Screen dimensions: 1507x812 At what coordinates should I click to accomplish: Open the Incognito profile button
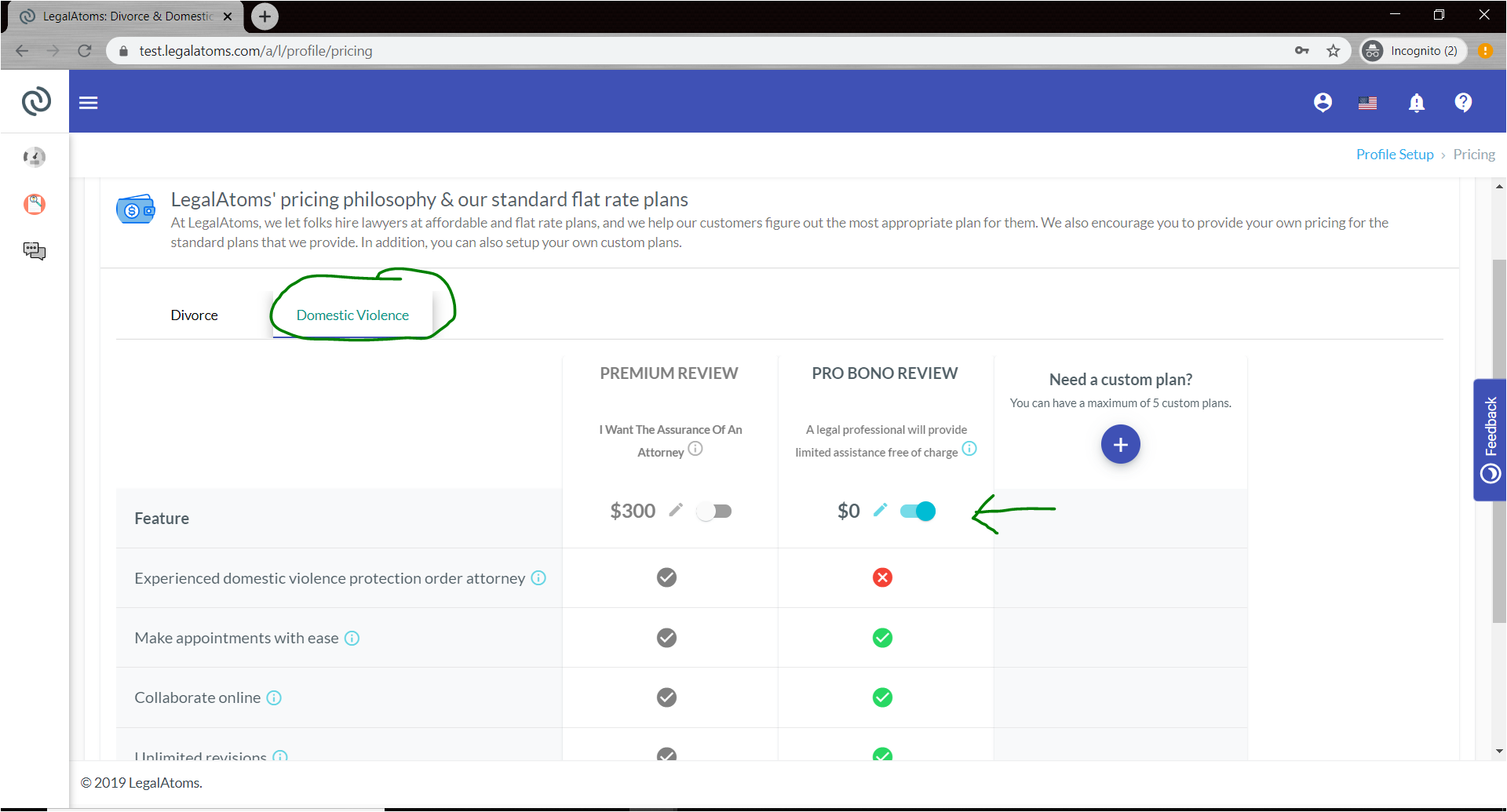[x=1413, y=51]
